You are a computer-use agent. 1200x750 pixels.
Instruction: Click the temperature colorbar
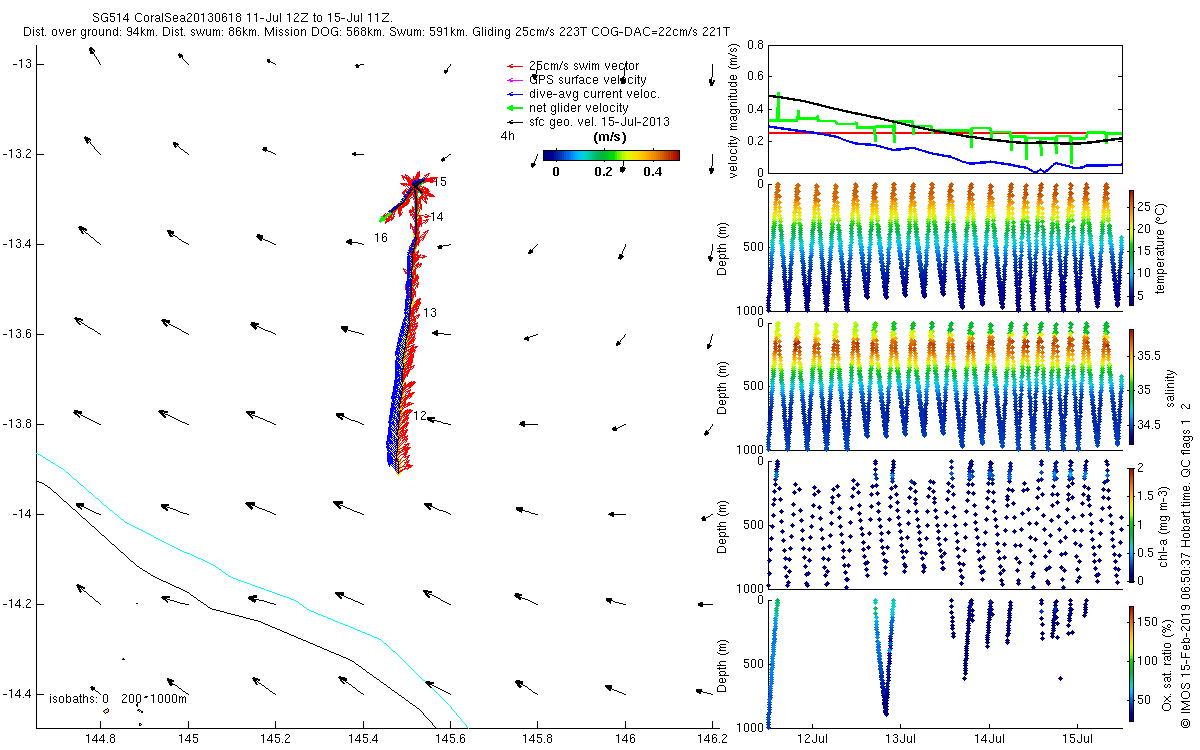click(1131, 247)
